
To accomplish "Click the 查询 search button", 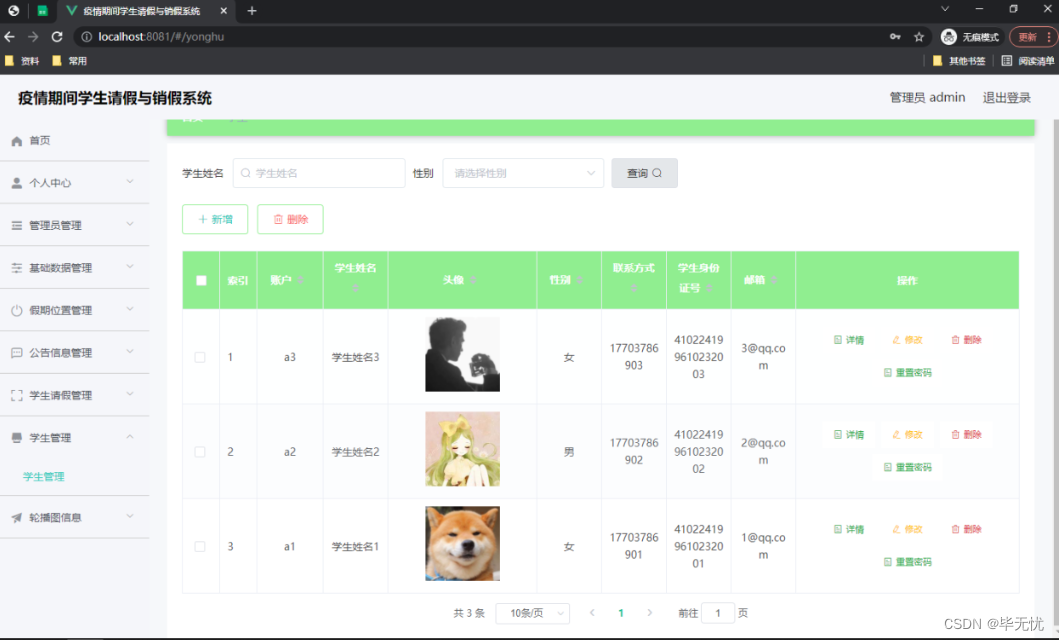I will tap(644, 172).
